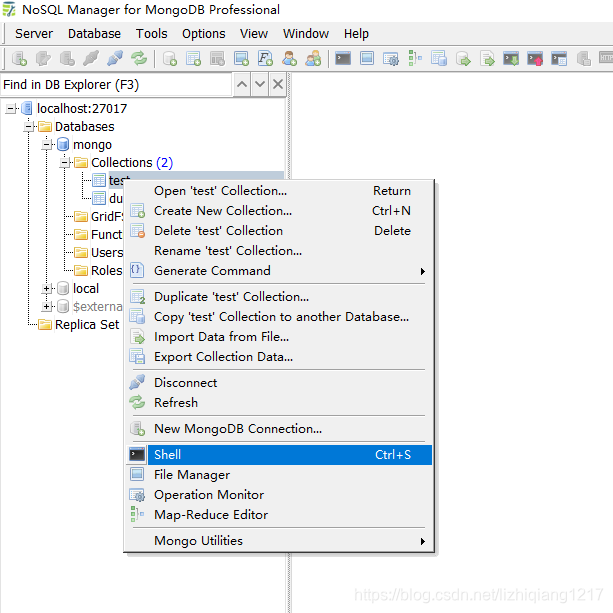Screen dimensions: 613x613
Task: Click the Copy Collection to Database toolbar icon
Action: 439,59
